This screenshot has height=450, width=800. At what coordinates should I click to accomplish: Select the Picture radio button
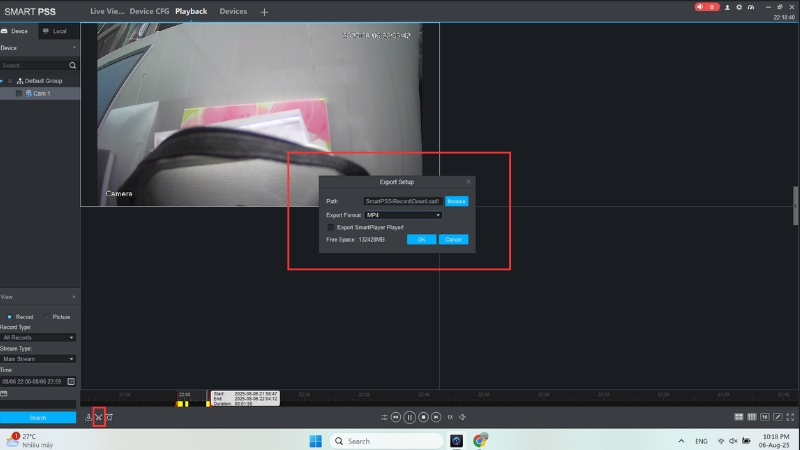[45, 316]
